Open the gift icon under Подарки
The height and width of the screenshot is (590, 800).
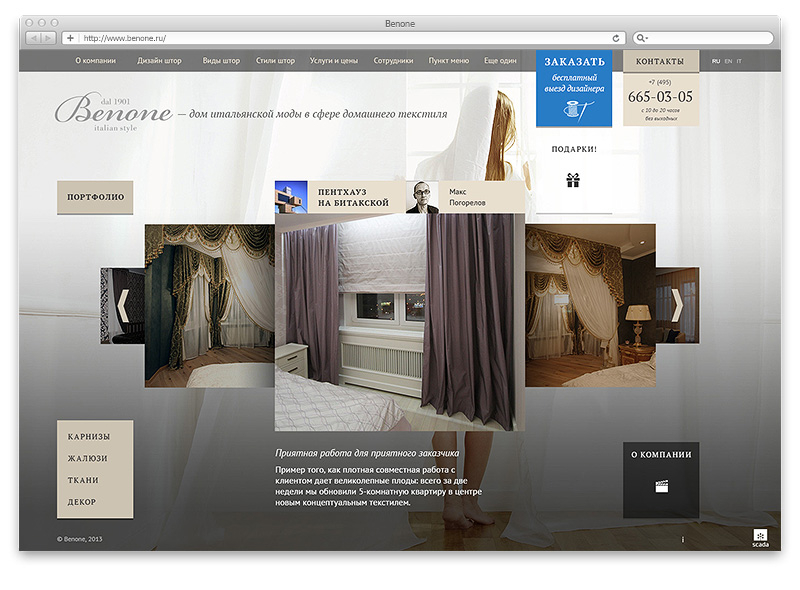[573, 180]
